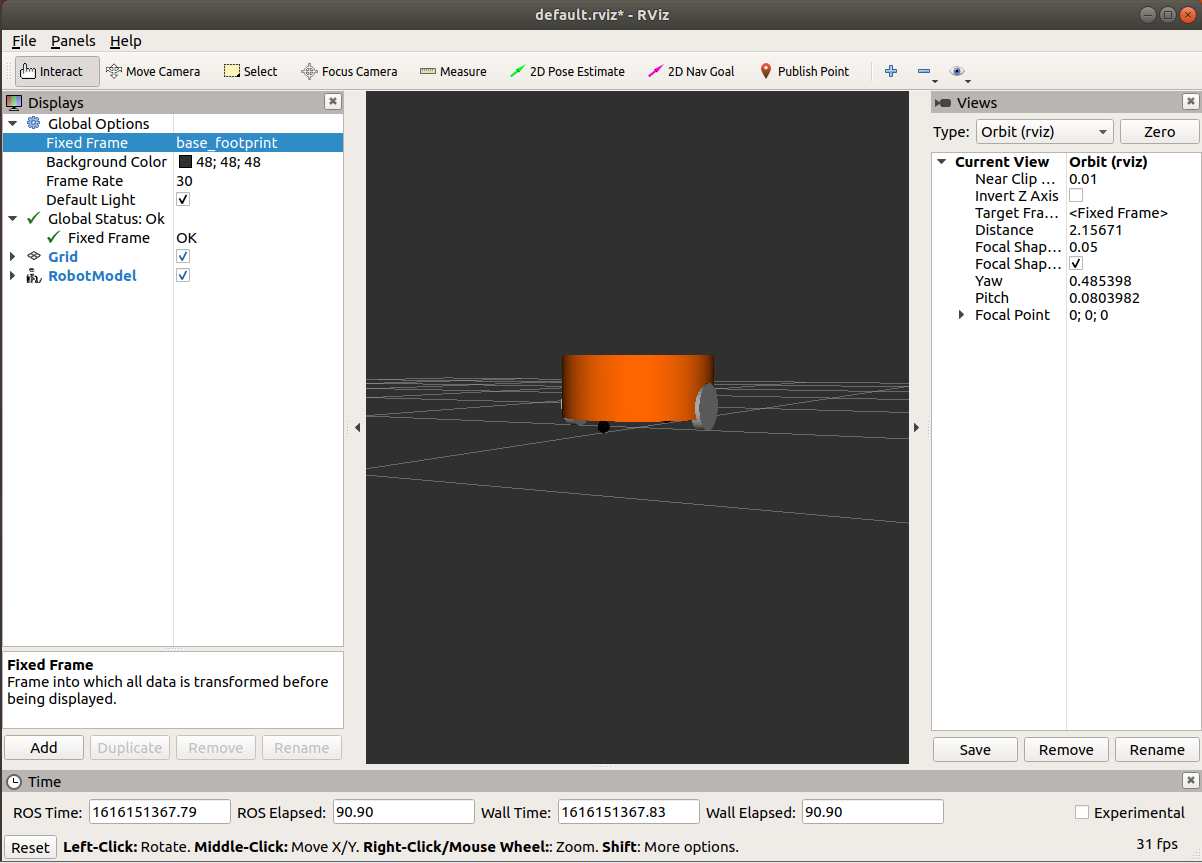This screenshot has height=863, width=1202.
Task: Activate 2D Nav Goal tool
Action: 691,71
